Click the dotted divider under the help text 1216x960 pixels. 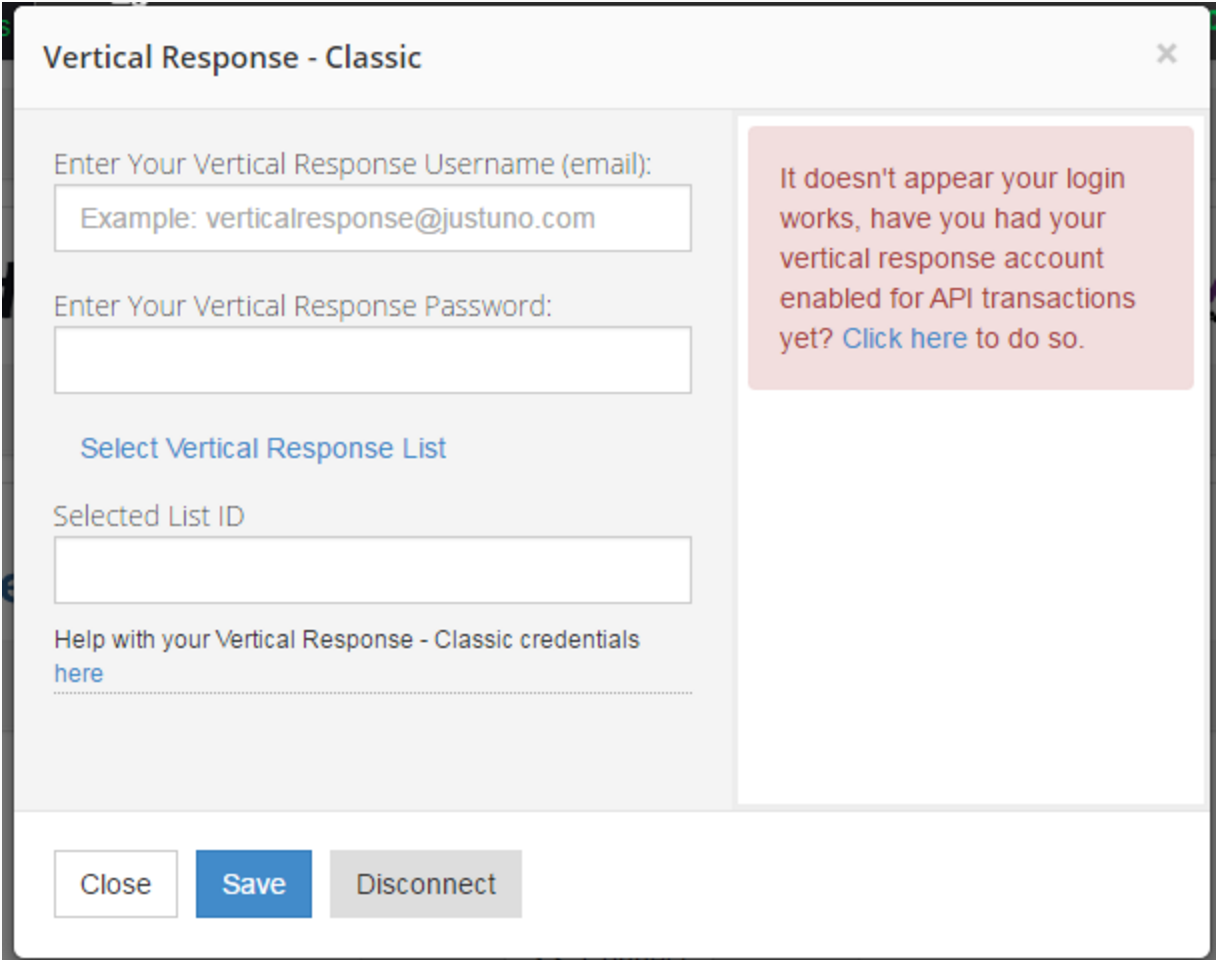[372, 694]
